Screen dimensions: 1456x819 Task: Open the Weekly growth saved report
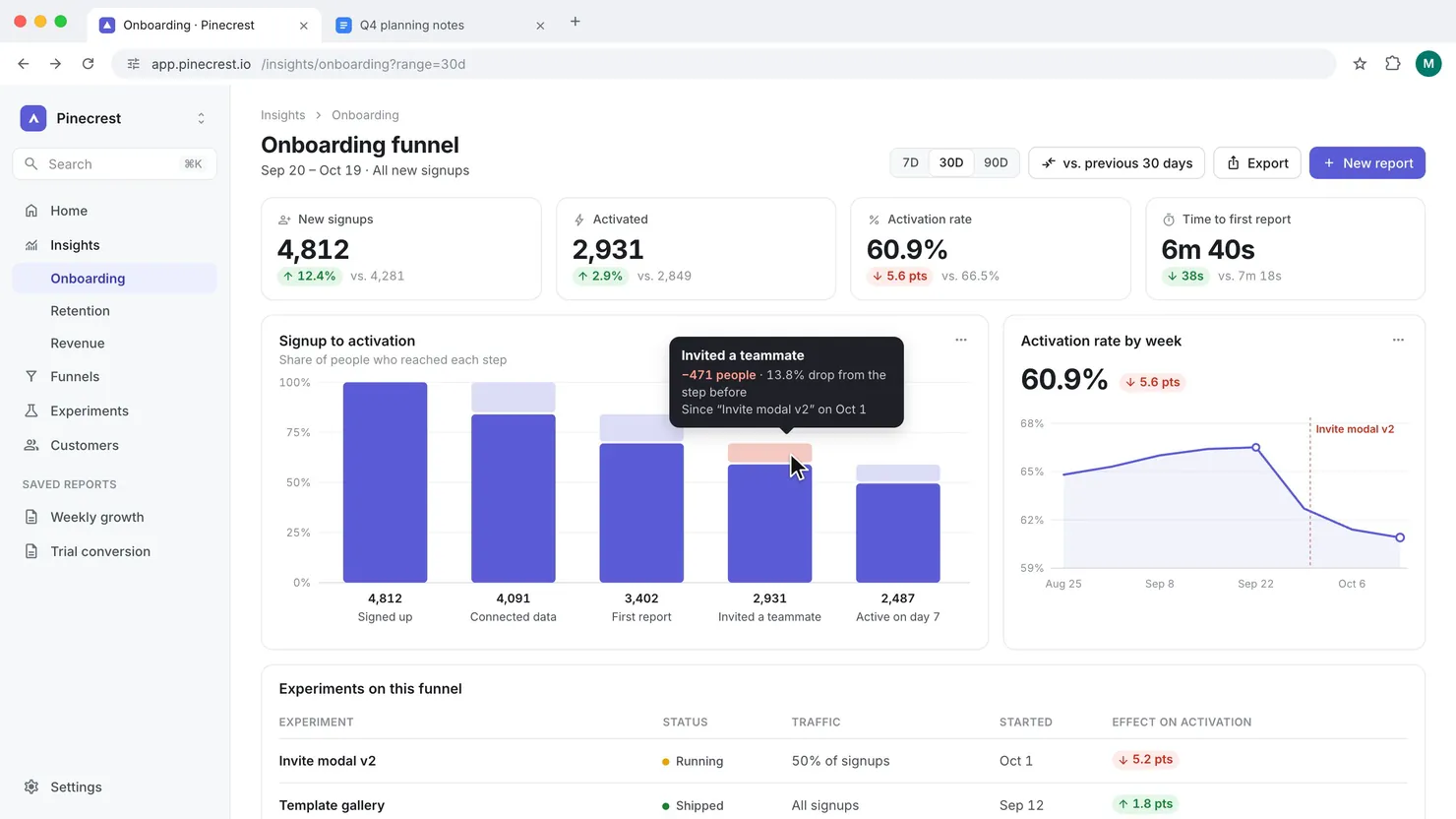(x=115, y=518)
